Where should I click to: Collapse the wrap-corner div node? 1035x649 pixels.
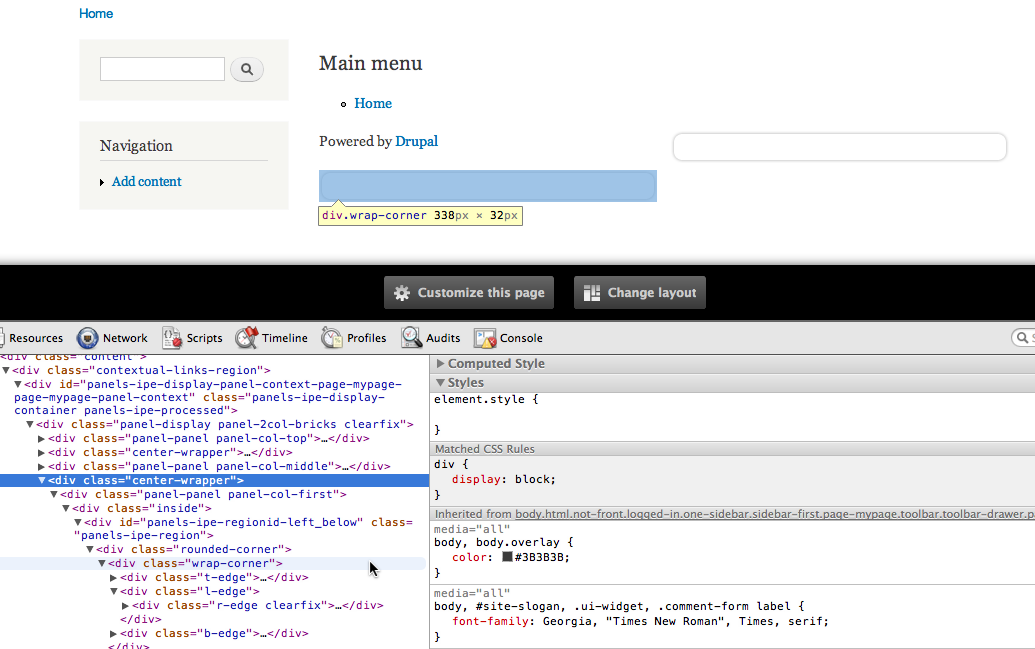point(102,563)
